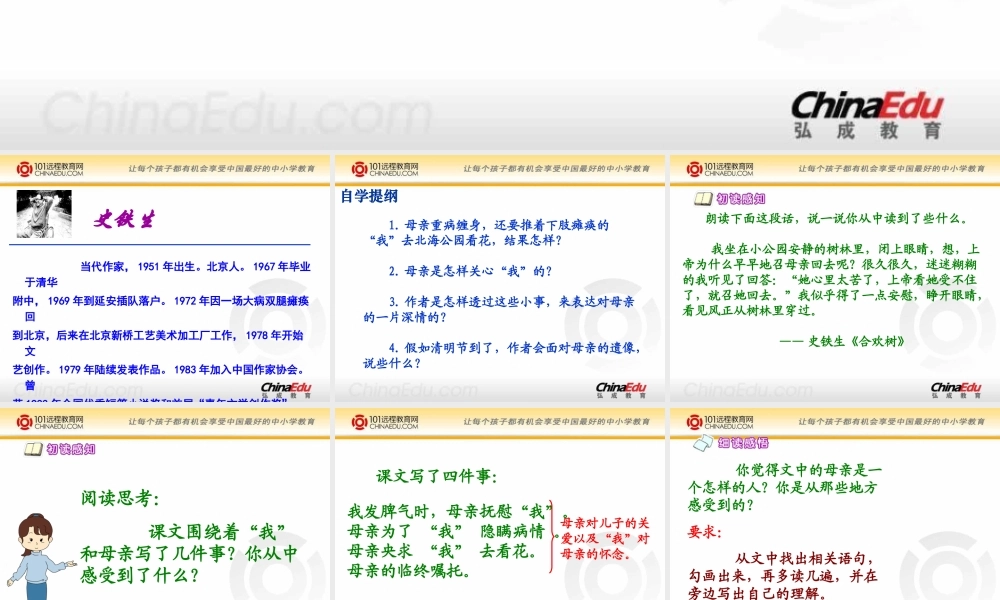Select question 2 母亲是怎样关心“我”的
The width and height of the screenshot is (1000, 600).
point(471,271)
